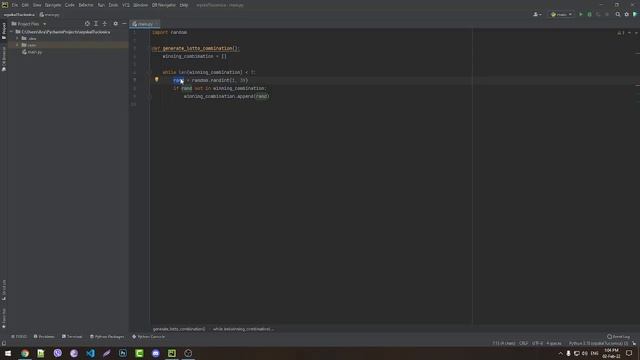Change the CRLF line separator

[x=523, y=344]
